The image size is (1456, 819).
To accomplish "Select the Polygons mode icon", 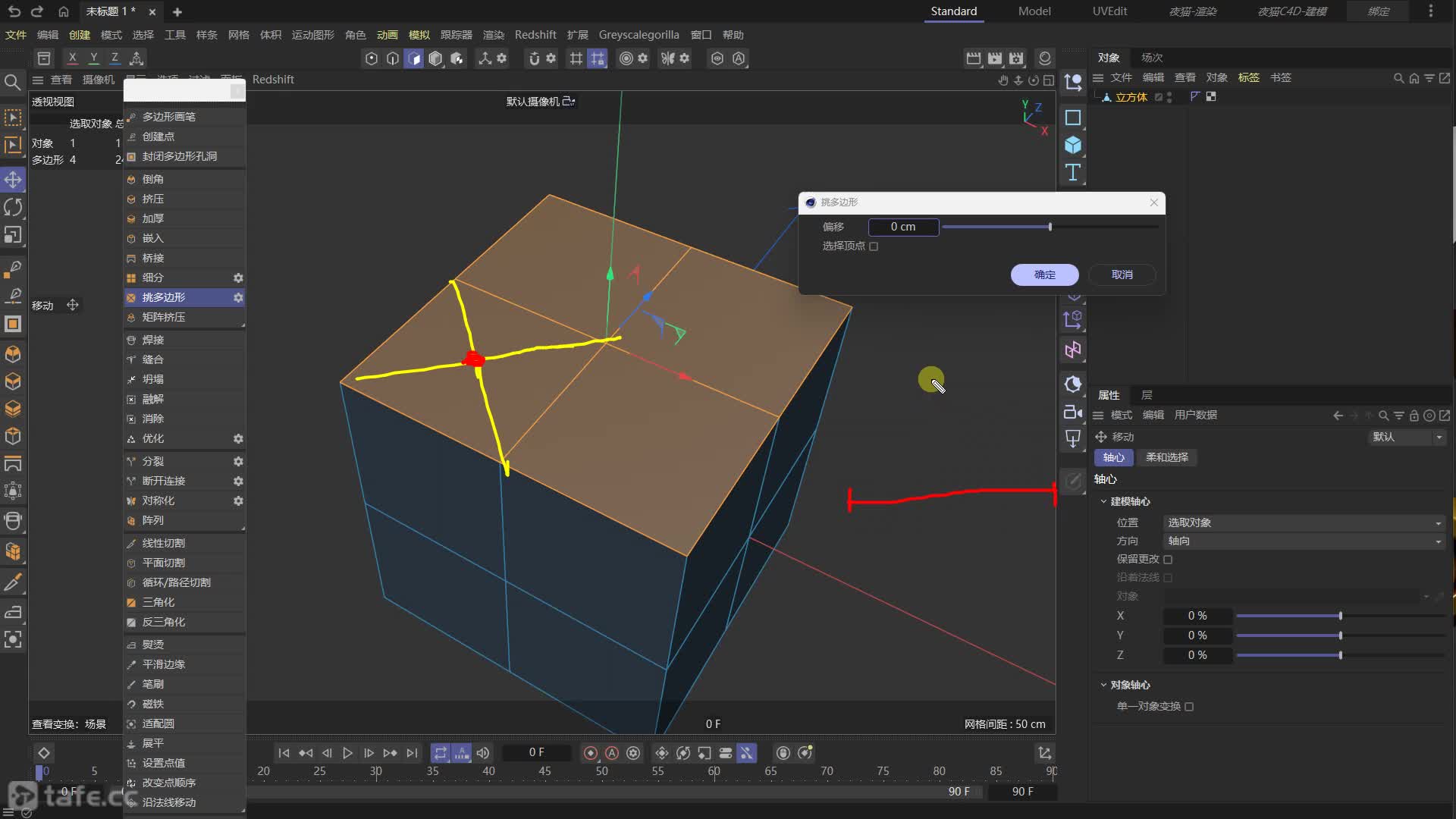I will click(414, 58).
